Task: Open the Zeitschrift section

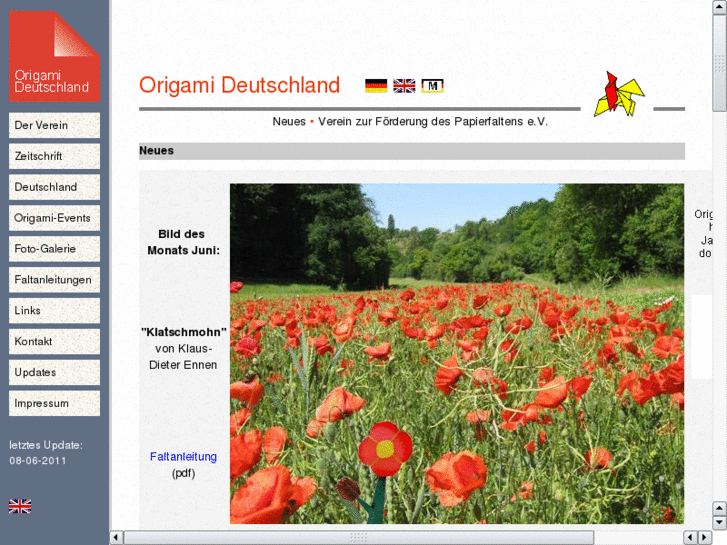Action: 54,156
